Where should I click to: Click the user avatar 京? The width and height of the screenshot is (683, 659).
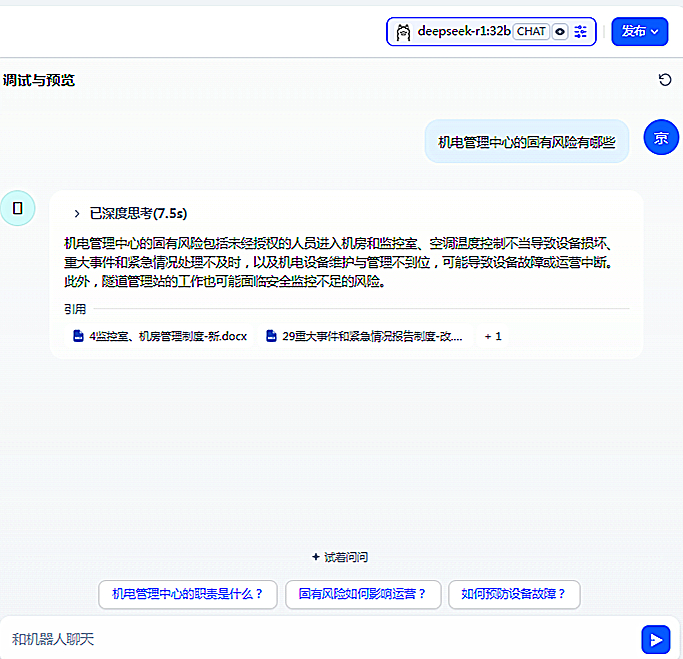point(661,138)
